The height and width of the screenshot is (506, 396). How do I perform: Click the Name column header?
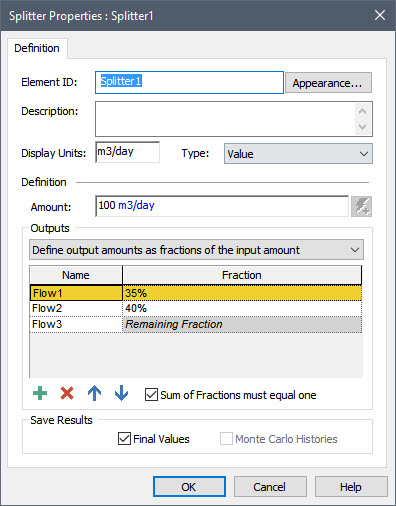(x=76, y=275)
